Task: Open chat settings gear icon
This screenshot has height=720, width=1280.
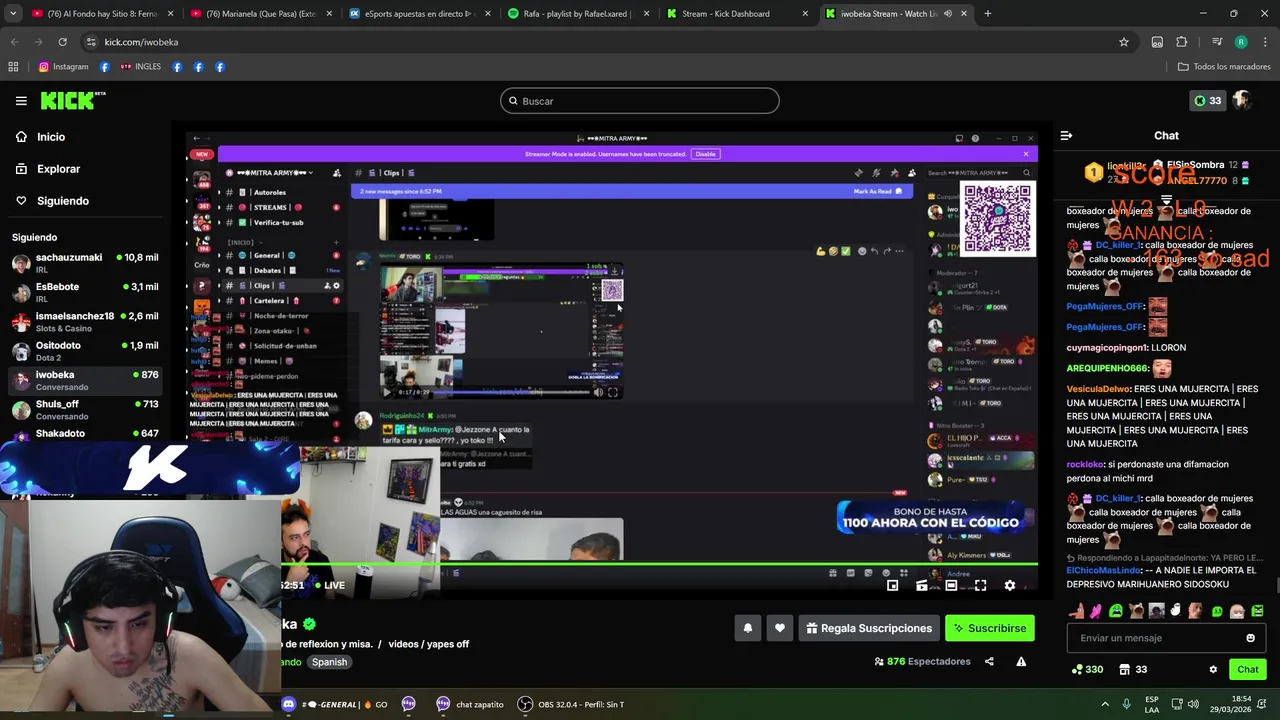Action: (1213, 669)
